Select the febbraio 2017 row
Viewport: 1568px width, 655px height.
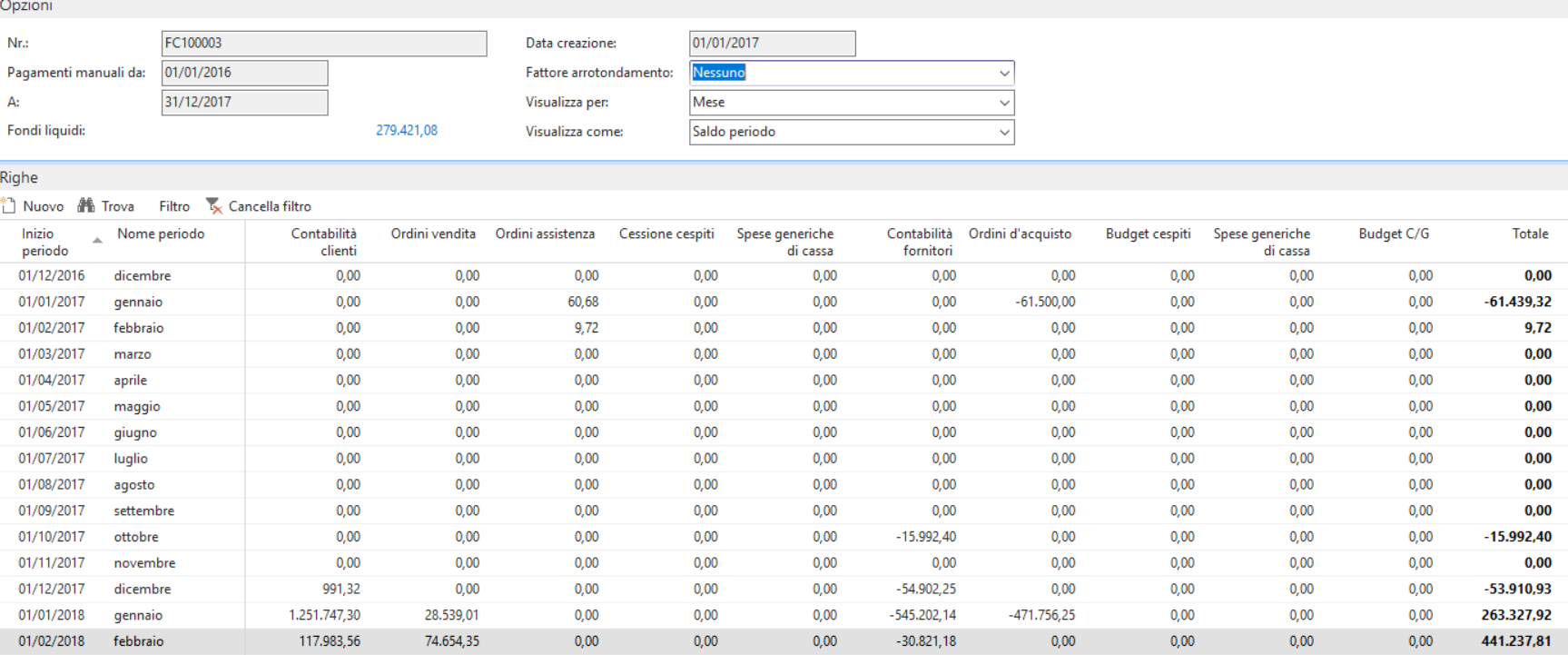pos(784,328)
